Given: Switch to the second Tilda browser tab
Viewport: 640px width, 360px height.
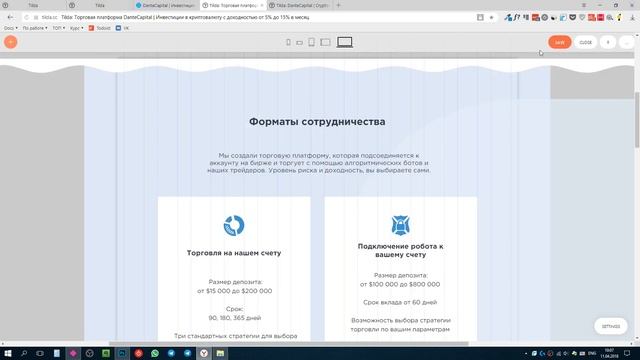Looking at the screenshot, I should click(x=99, y=6).
